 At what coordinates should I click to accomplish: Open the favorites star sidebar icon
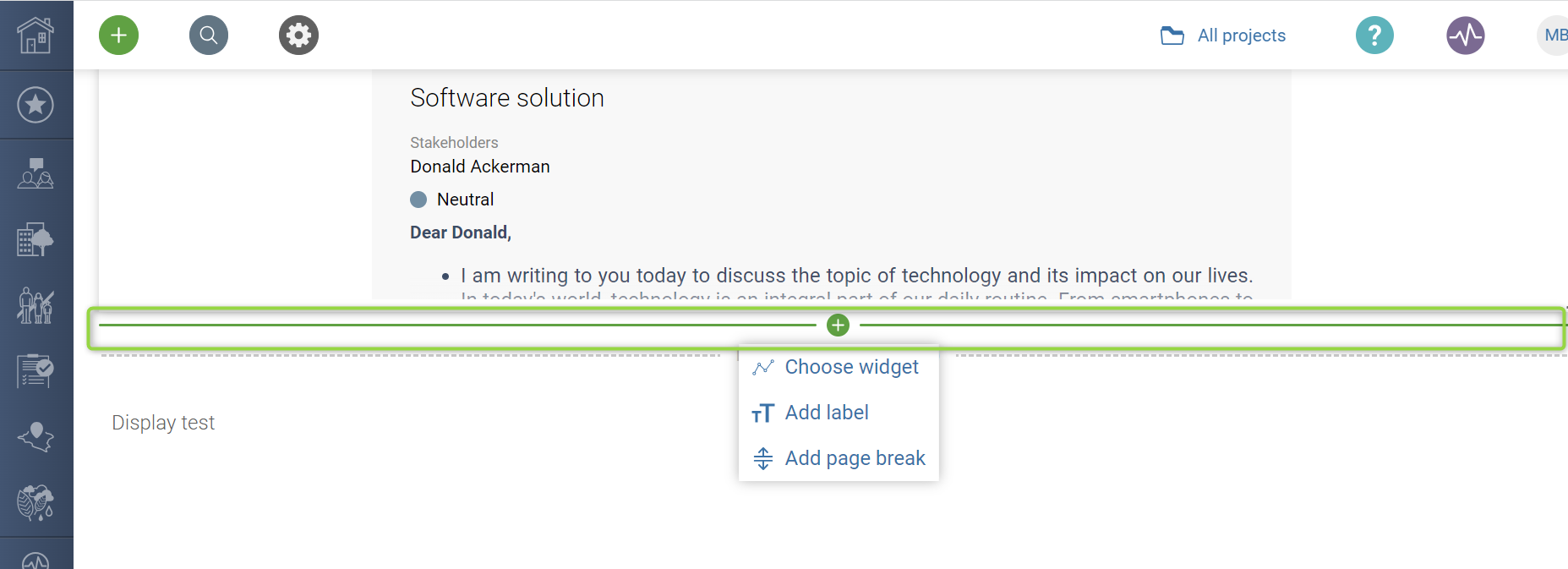36,105
